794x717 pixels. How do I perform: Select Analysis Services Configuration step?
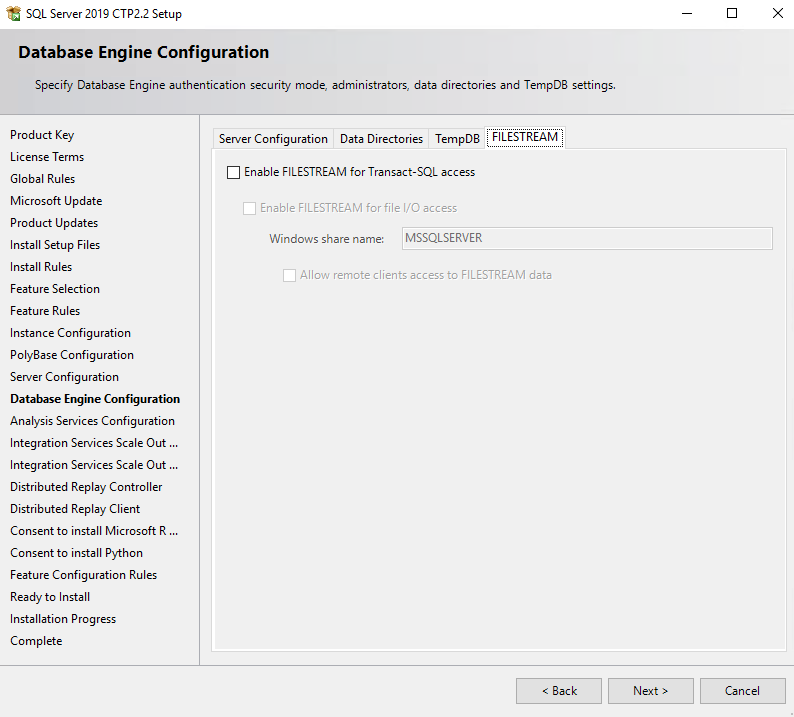[x=93, y=421]
